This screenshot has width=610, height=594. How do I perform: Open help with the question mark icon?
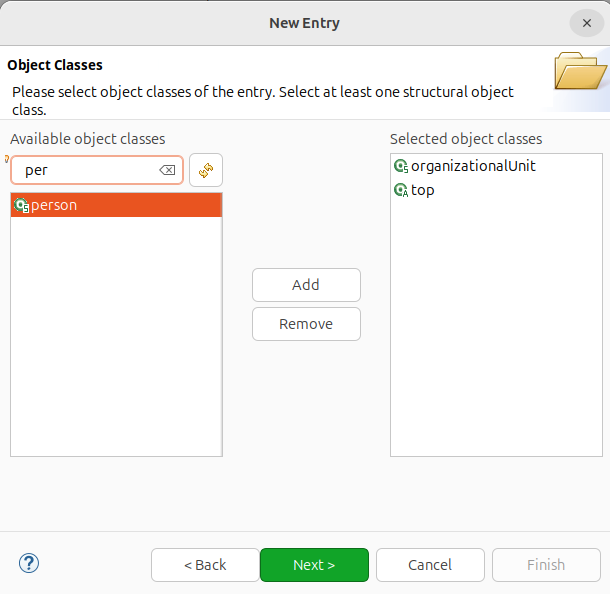29,564
